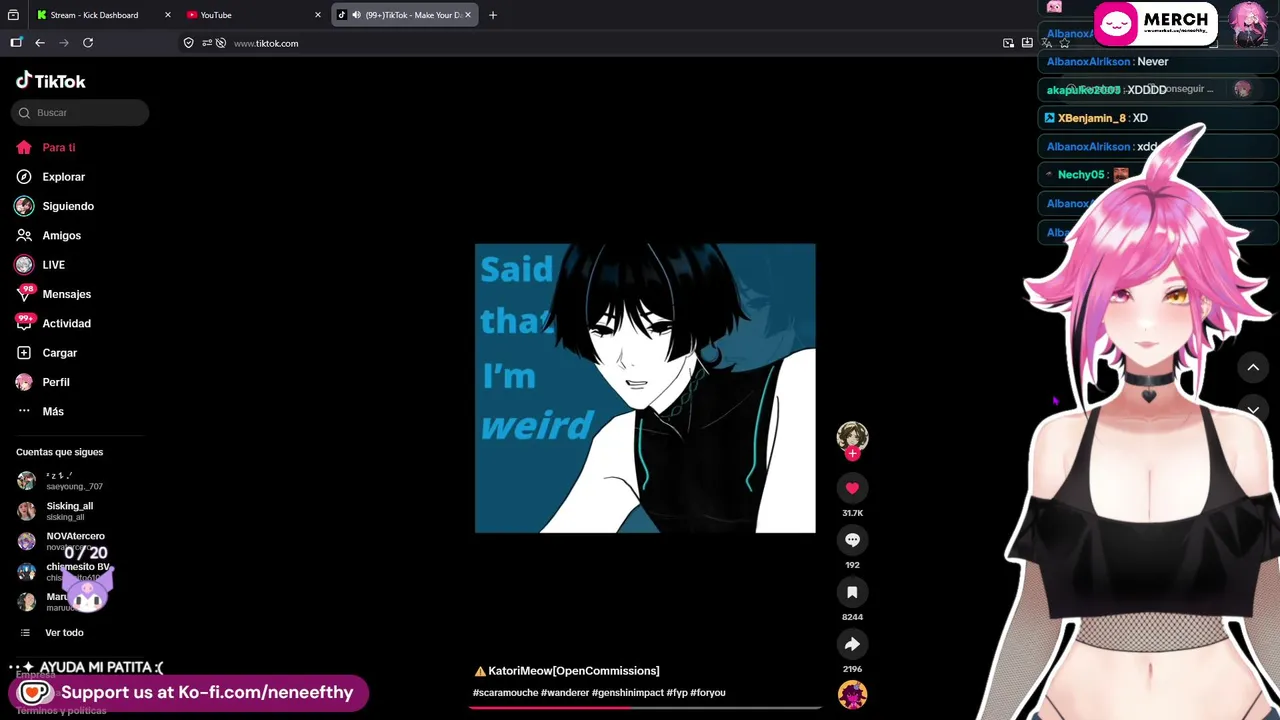Like the video with the heart icon
1280x720 pixels.
852,488
